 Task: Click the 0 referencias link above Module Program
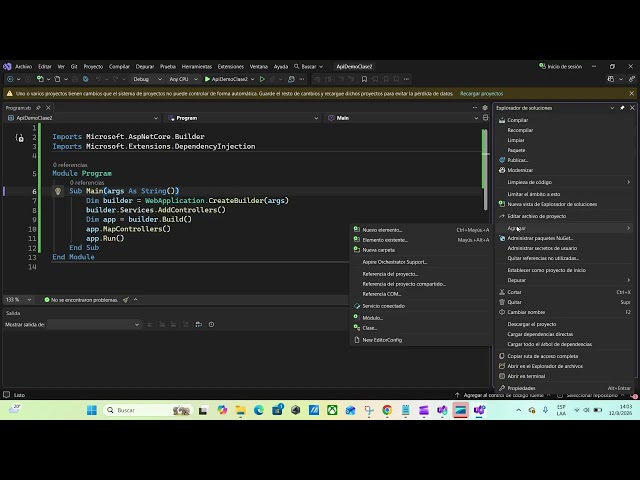[x=70, y=165]
